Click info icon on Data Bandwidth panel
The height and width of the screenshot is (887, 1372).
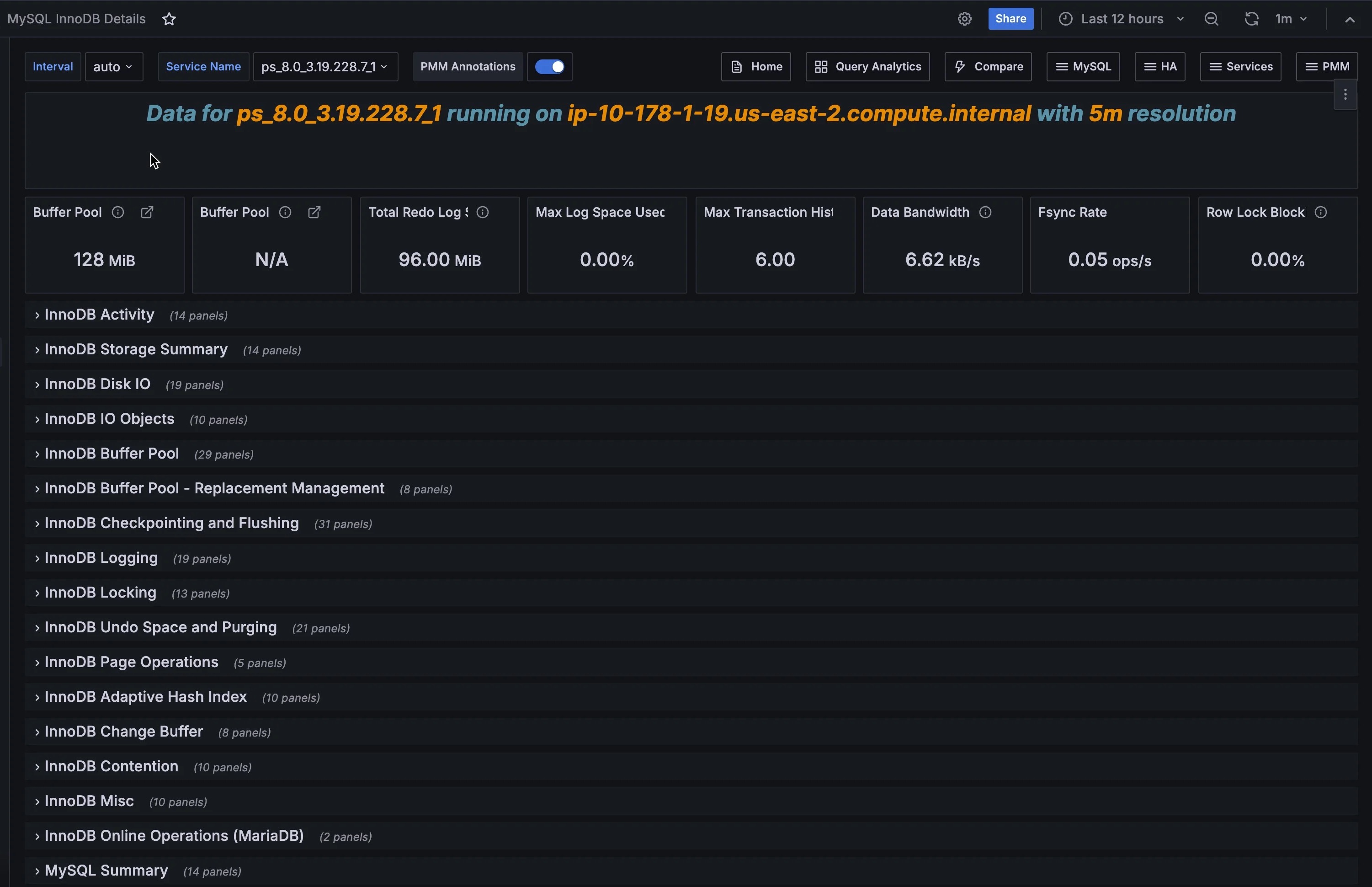(x=985, y=213)
